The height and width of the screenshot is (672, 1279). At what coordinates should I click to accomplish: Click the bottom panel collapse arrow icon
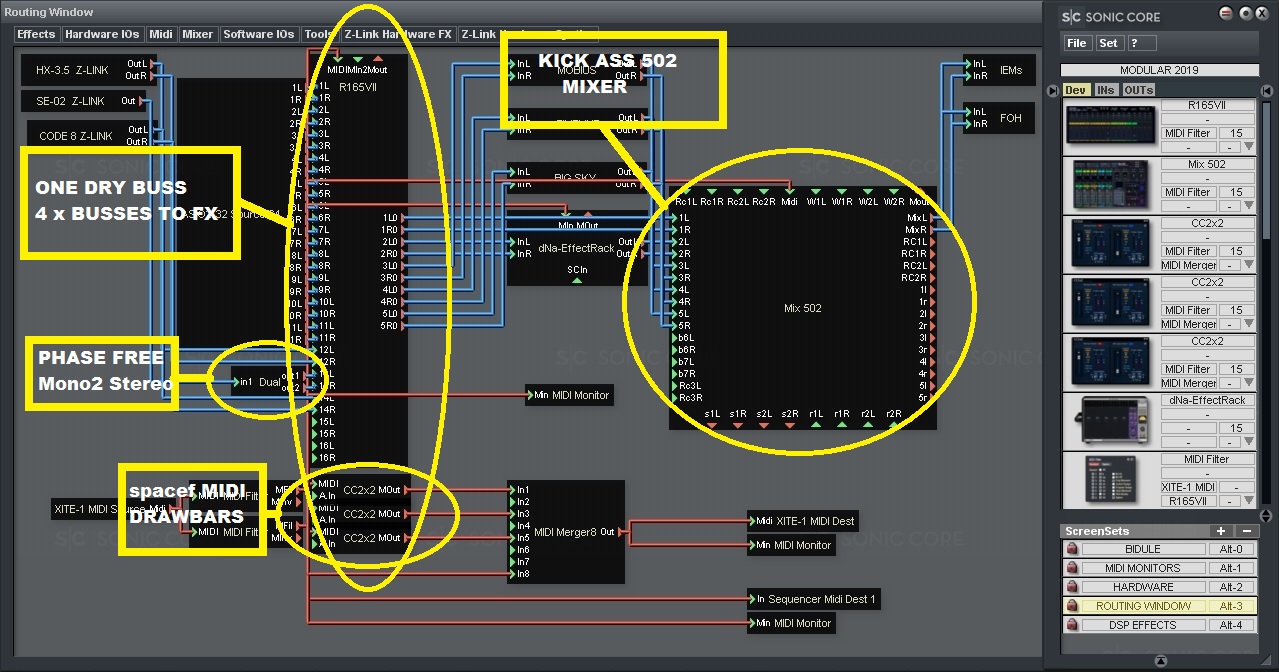point(1160,660)
